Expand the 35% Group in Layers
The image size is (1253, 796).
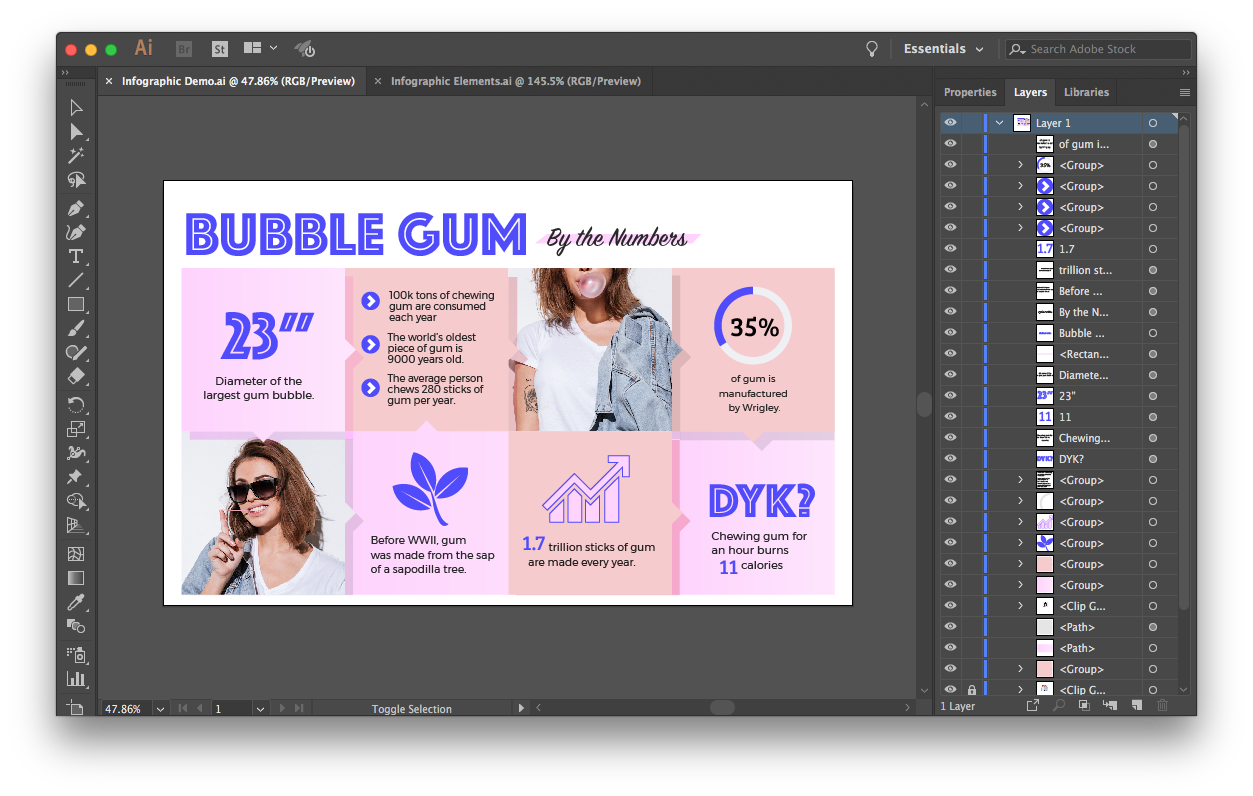(1020, 165)
